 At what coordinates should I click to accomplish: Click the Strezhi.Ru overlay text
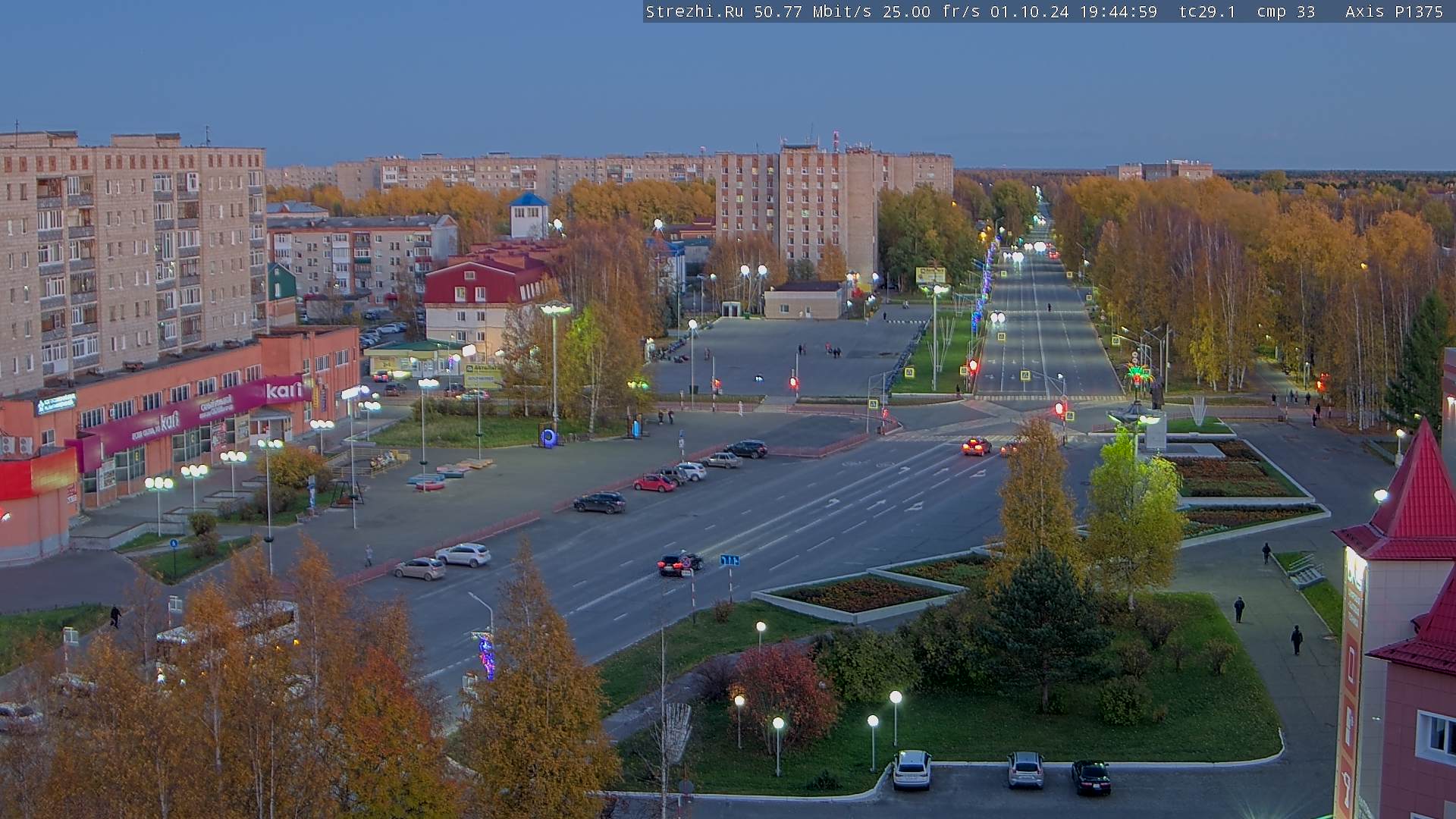tap(694, 12)
